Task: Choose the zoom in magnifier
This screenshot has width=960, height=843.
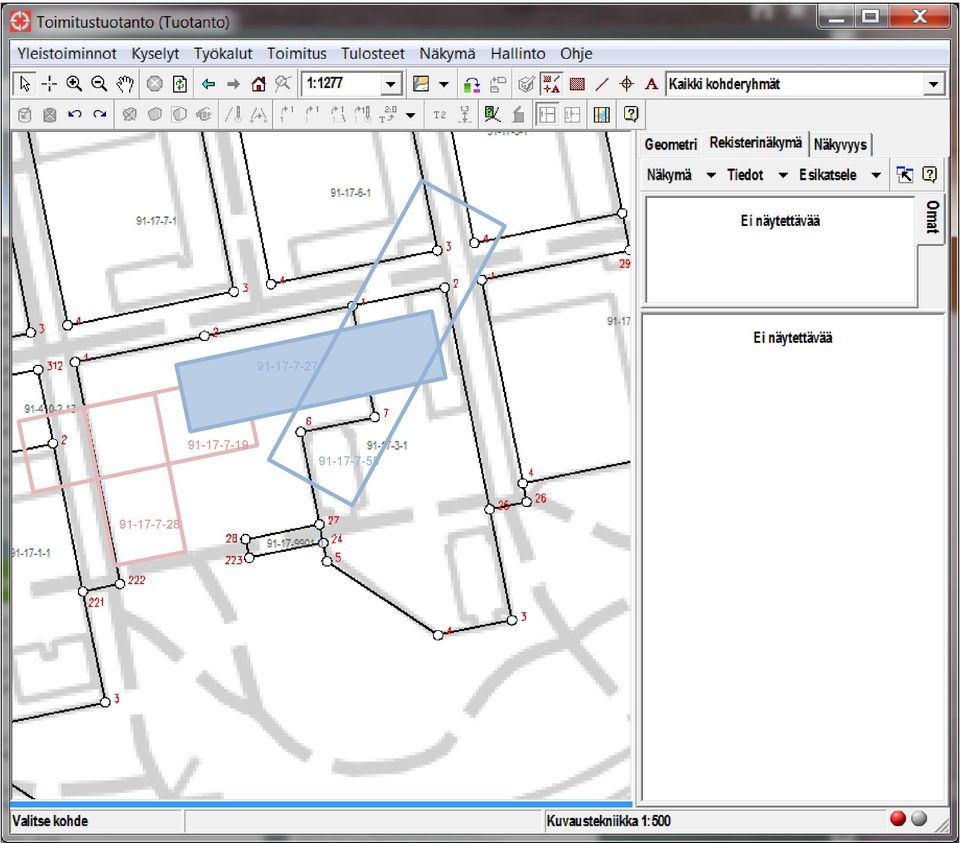Action: tap(74, 83)
